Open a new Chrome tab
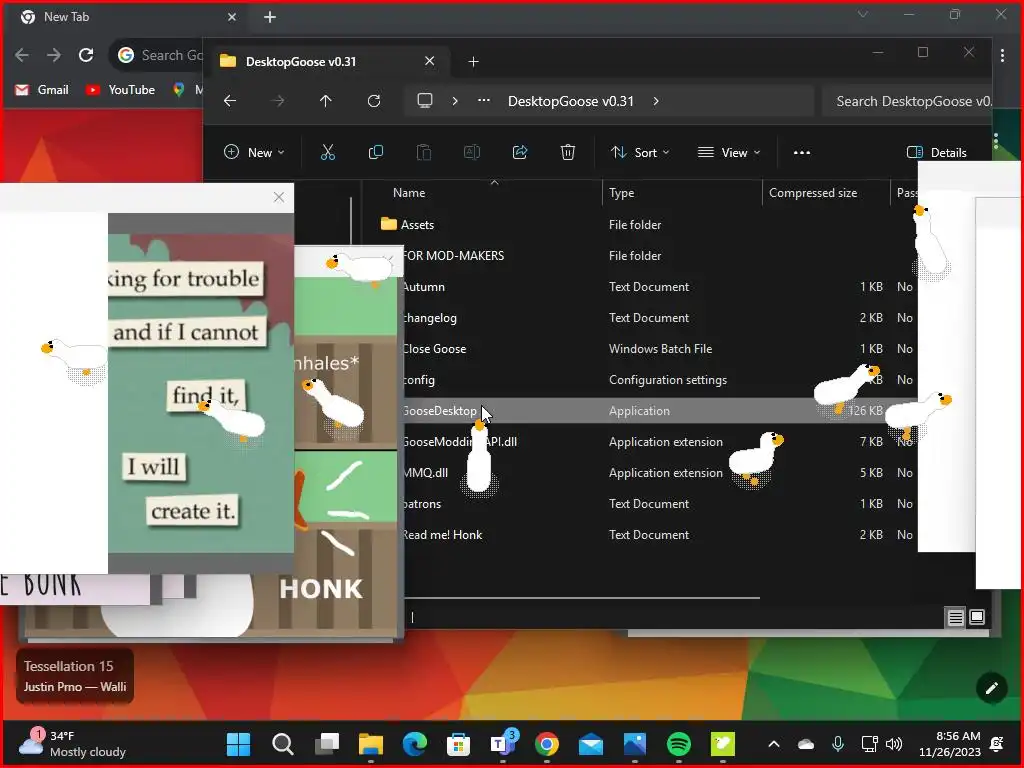The image size is (1024, 768). (x=270, y=17)
